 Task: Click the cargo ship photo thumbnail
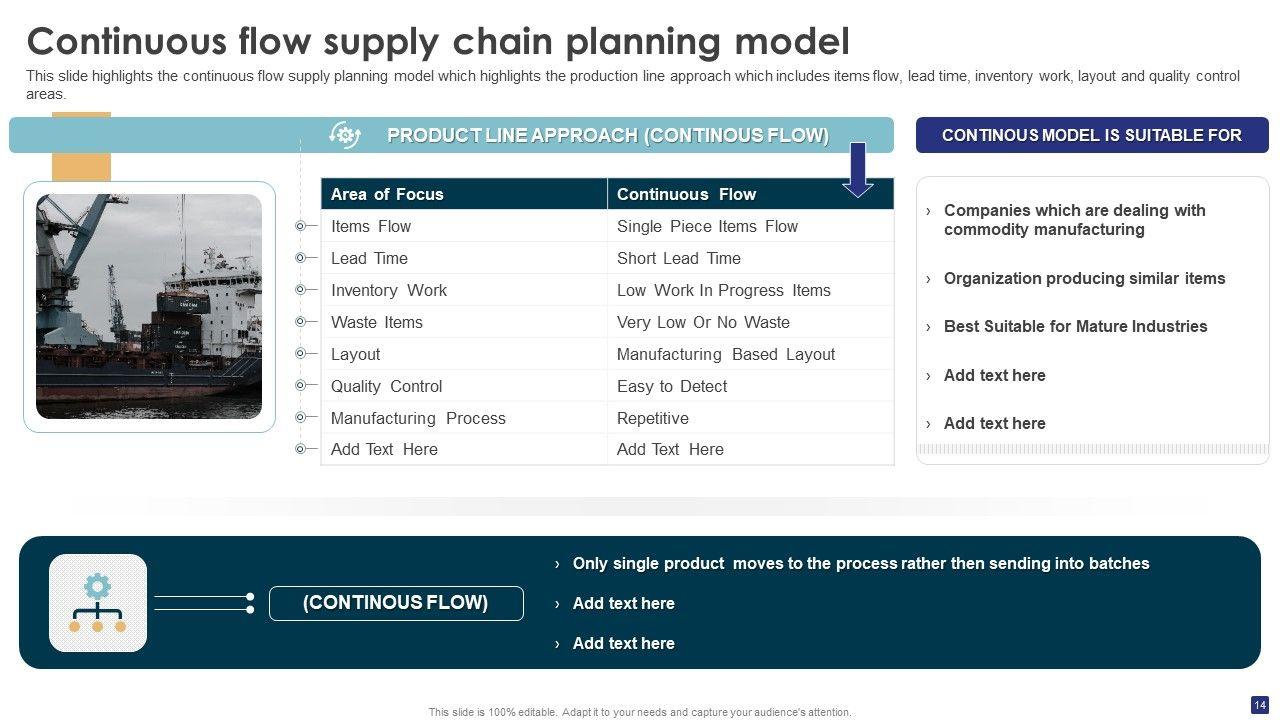(x=149, y=306)
